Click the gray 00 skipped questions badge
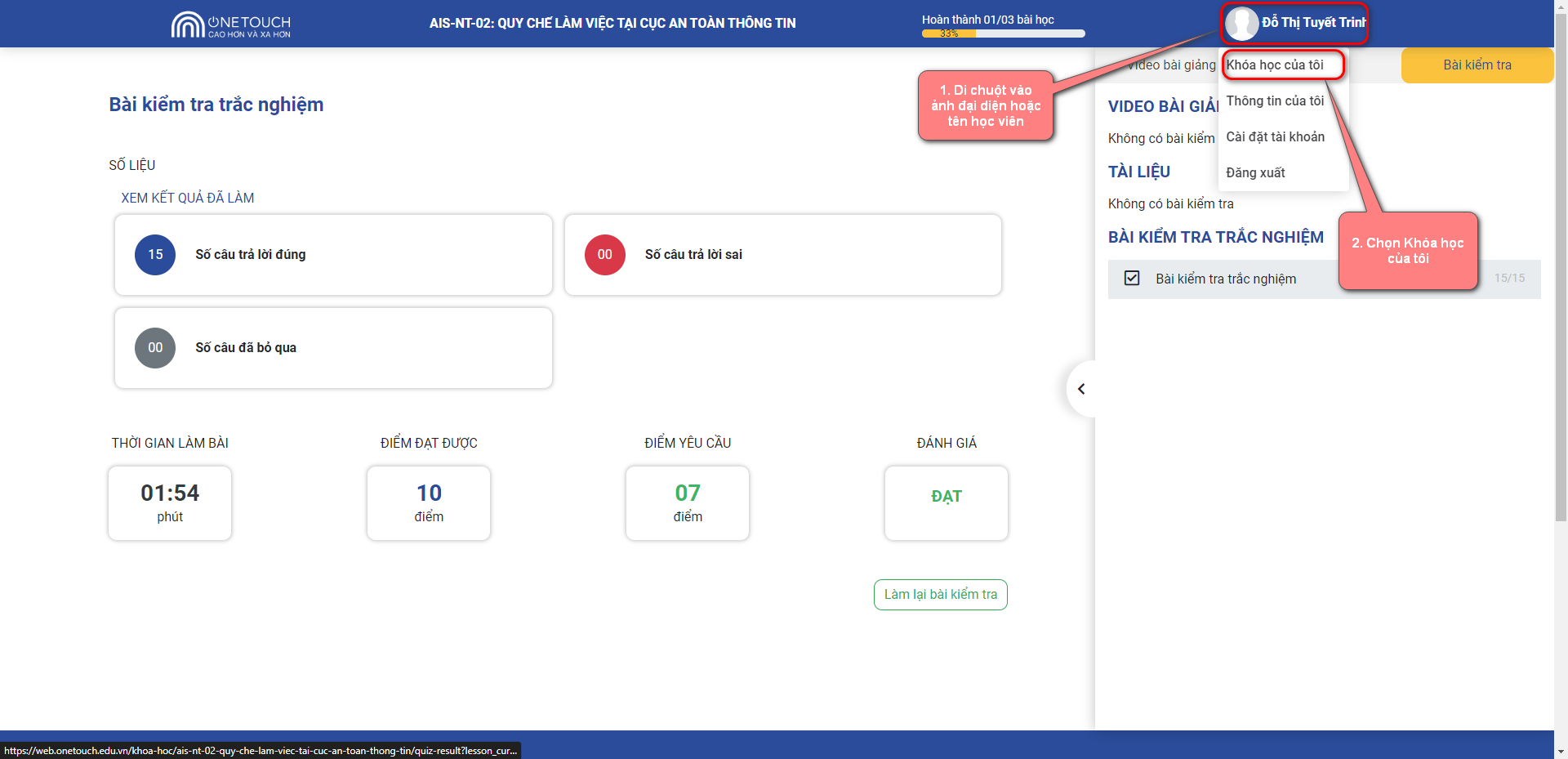Image resolution: width=1568 pixels, height=759 pixels. point(155,348)
